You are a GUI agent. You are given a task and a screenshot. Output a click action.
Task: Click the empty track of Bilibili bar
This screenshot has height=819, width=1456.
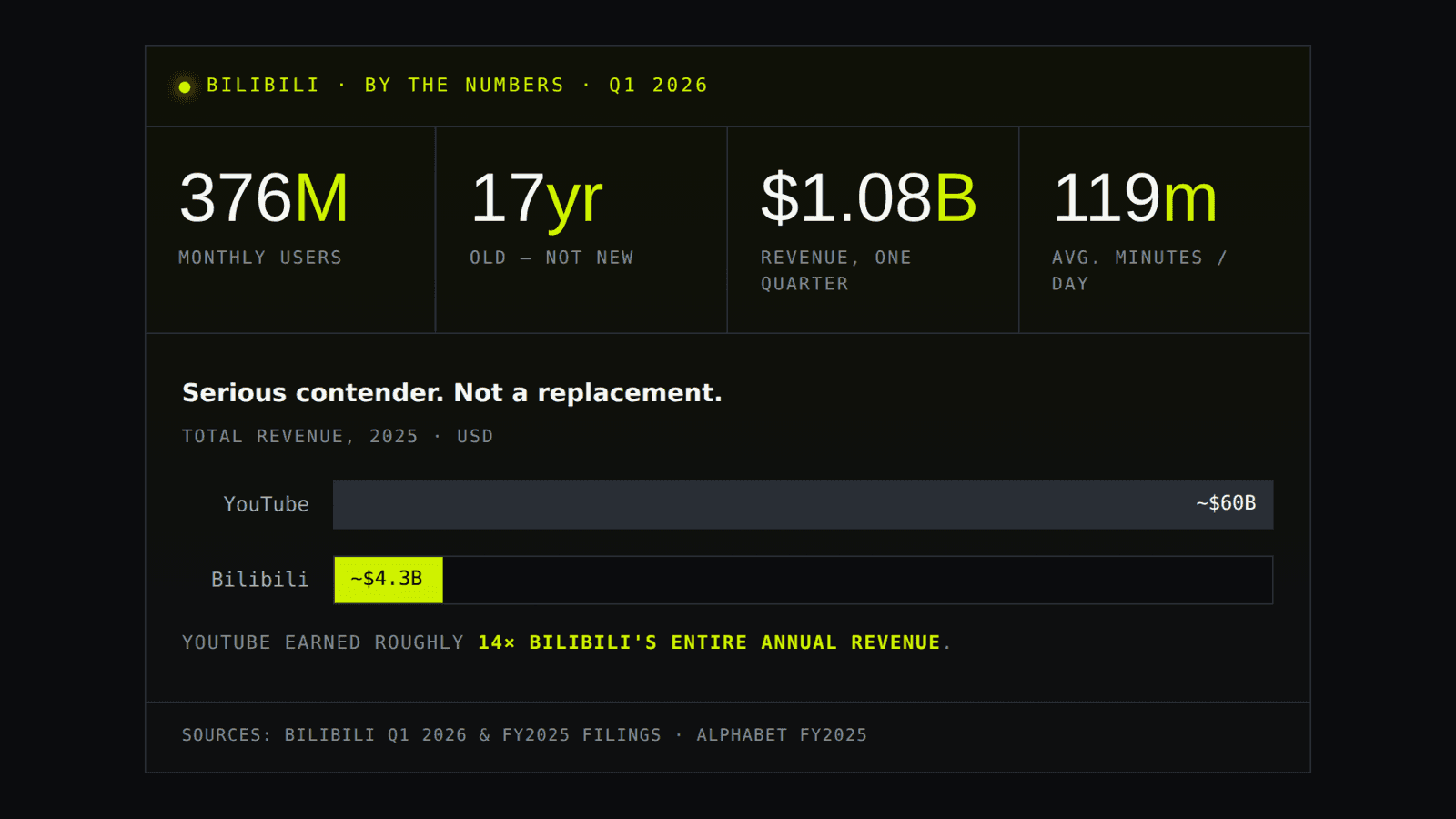click(857, 580)
